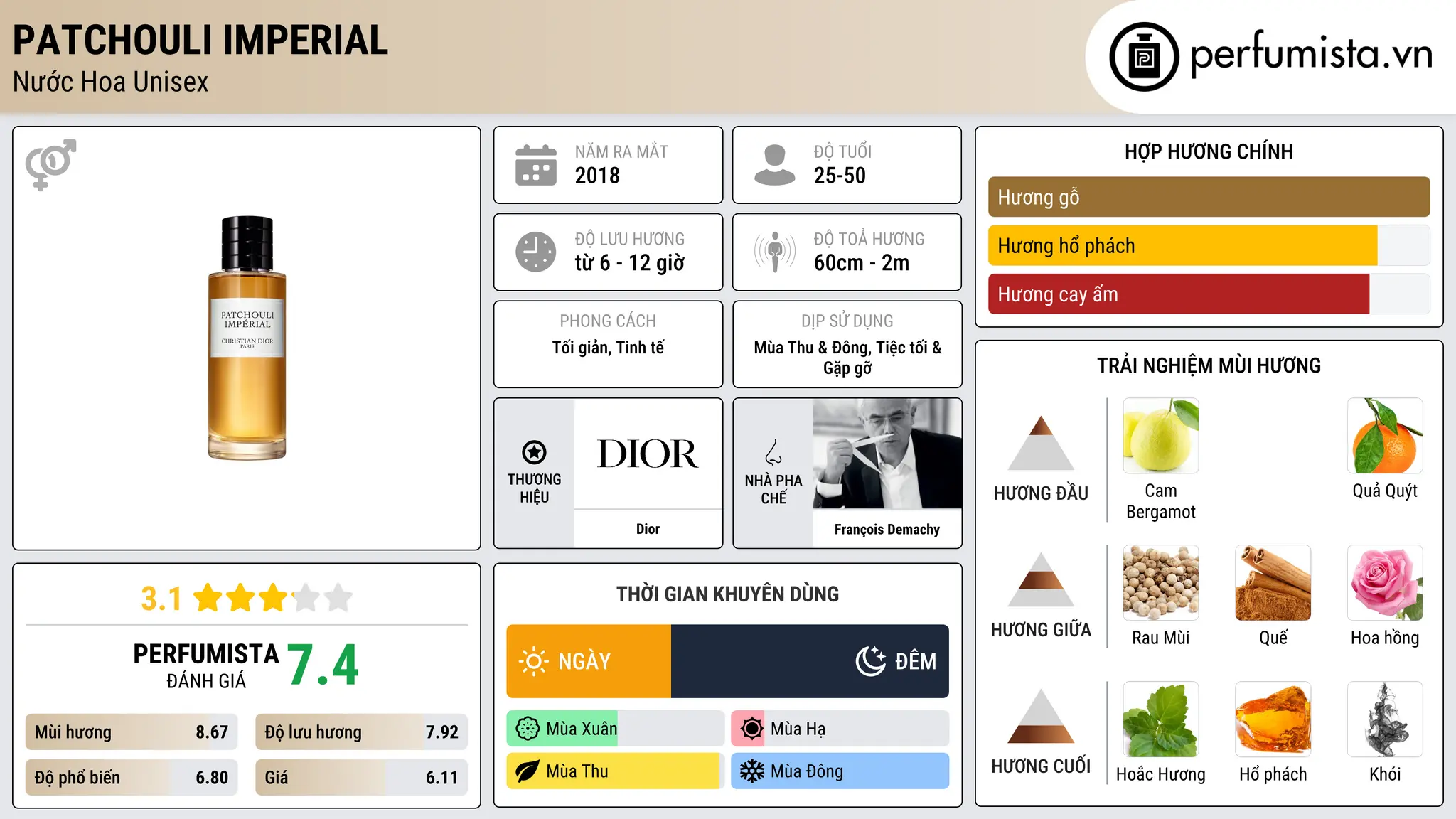
Task: Click the perfumista.vn bottle logo icon
Action: 1144,57
